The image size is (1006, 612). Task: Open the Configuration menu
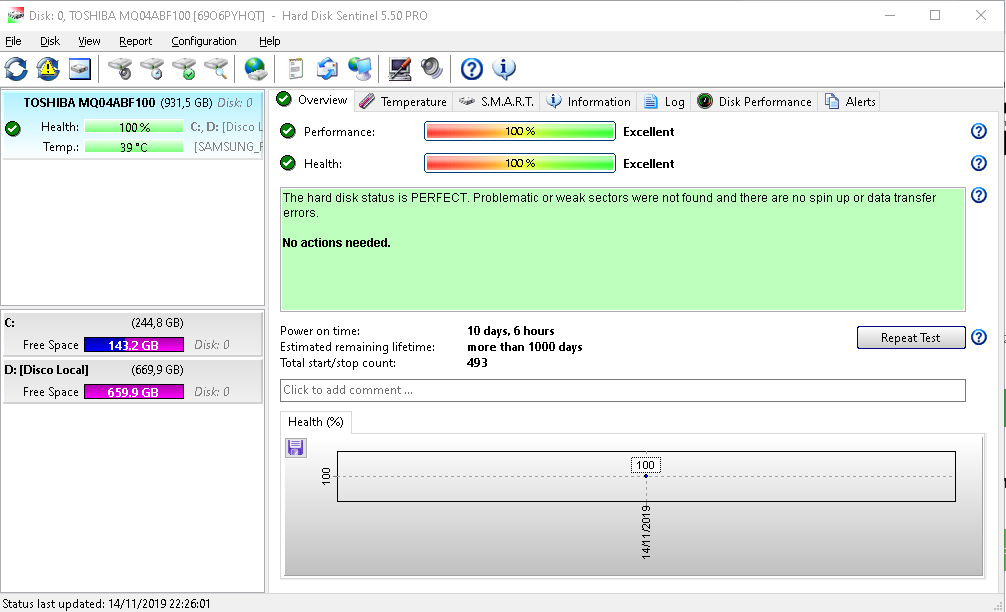point(204,41)
